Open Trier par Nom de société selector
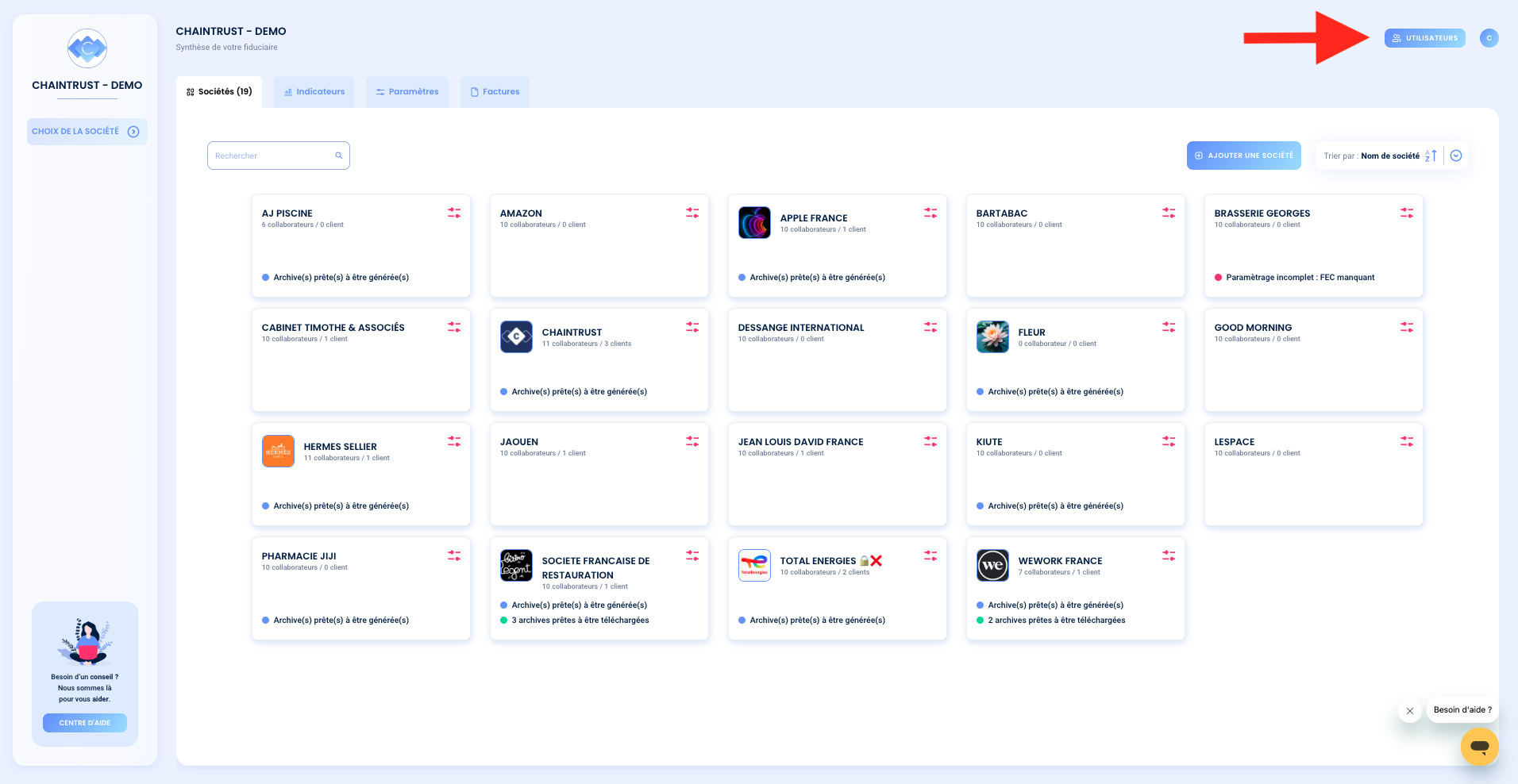Screen dimensions: 1518x784 coord(1391,156)
